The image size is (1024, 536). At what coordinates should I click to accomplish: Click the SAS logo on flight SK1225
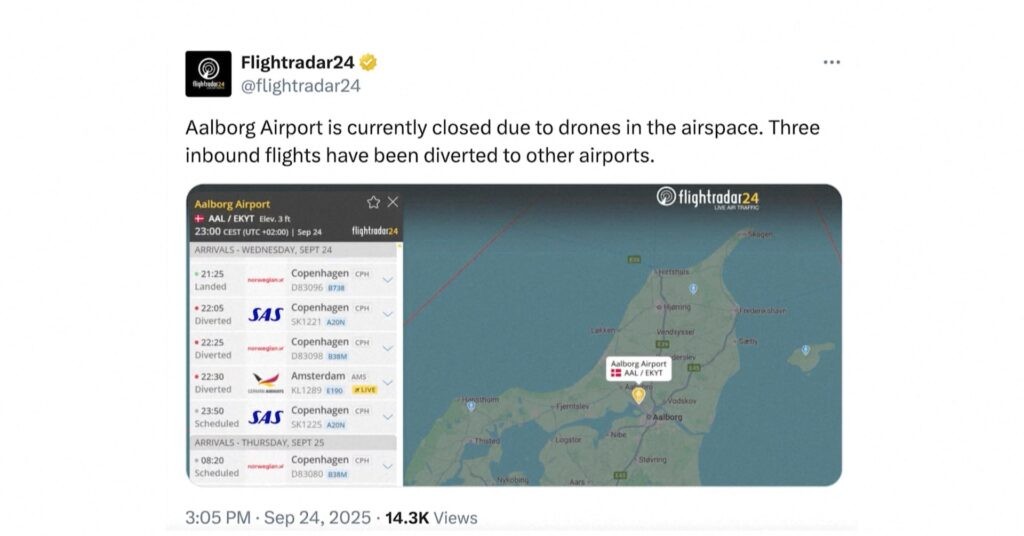coord(266,417)
